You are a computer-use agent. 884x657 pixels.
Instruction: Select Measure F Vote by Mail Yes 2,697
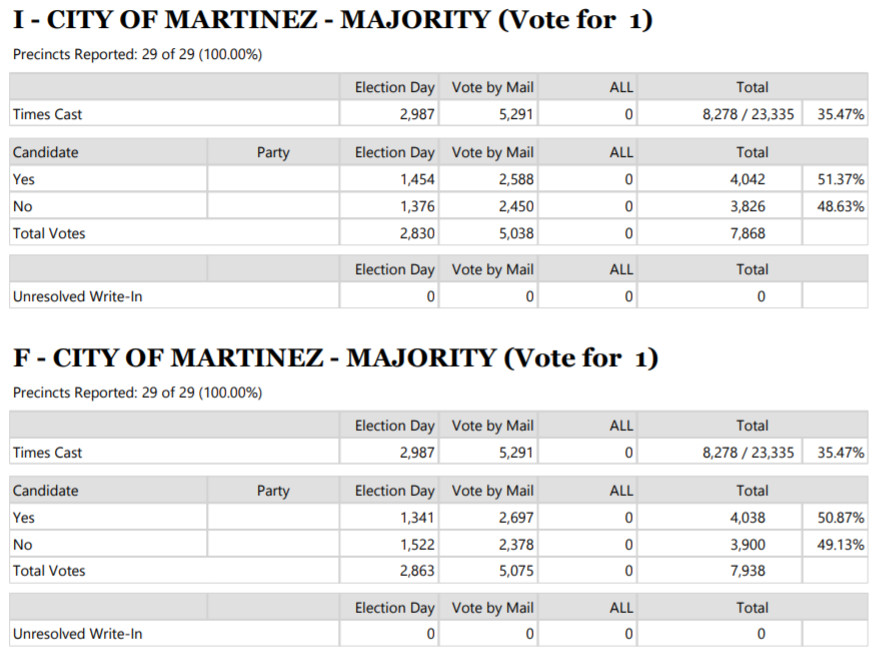pyautogui.click(x=516, y=518)
